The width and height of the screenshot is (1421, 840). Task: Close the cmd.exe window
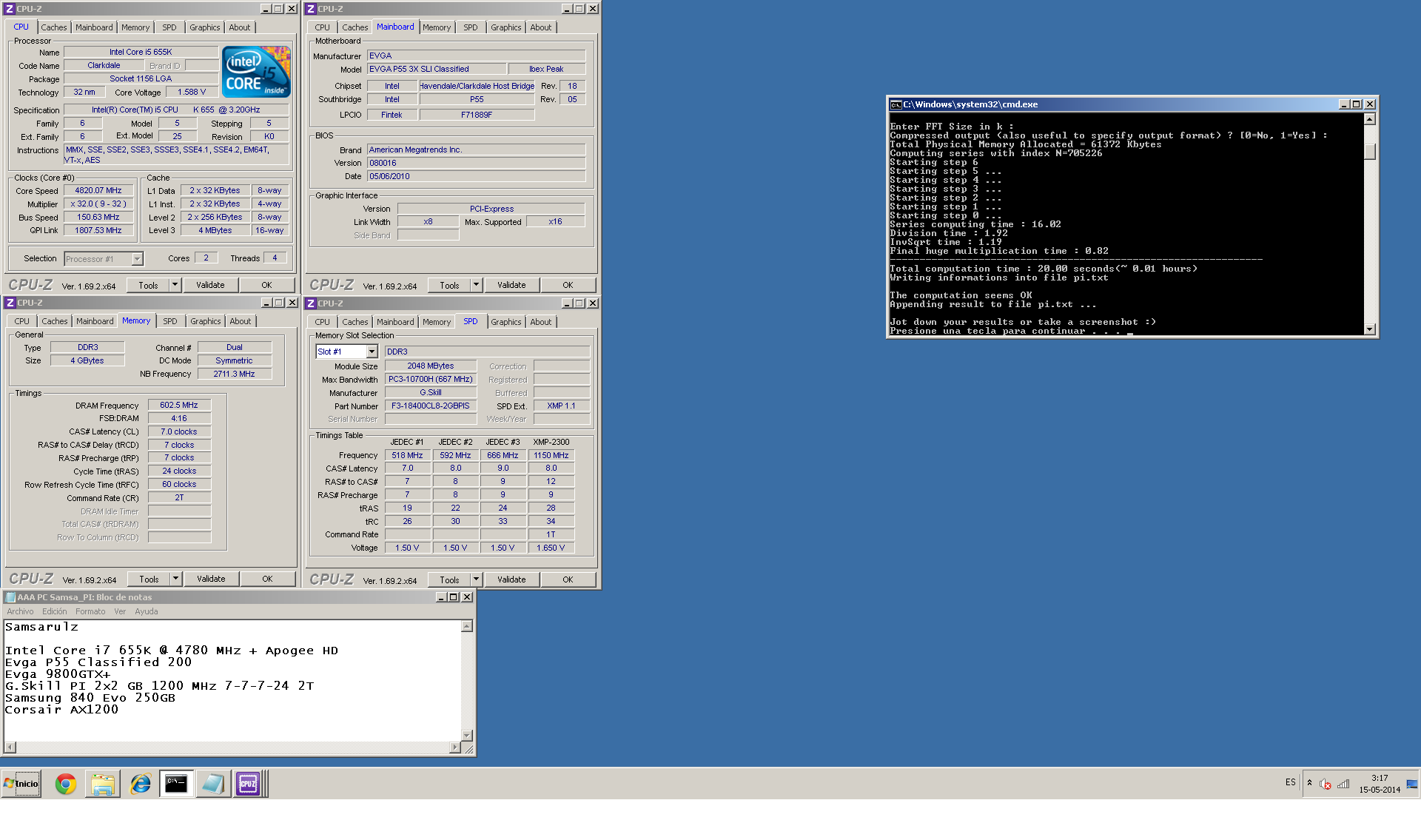click(1370, 104)
